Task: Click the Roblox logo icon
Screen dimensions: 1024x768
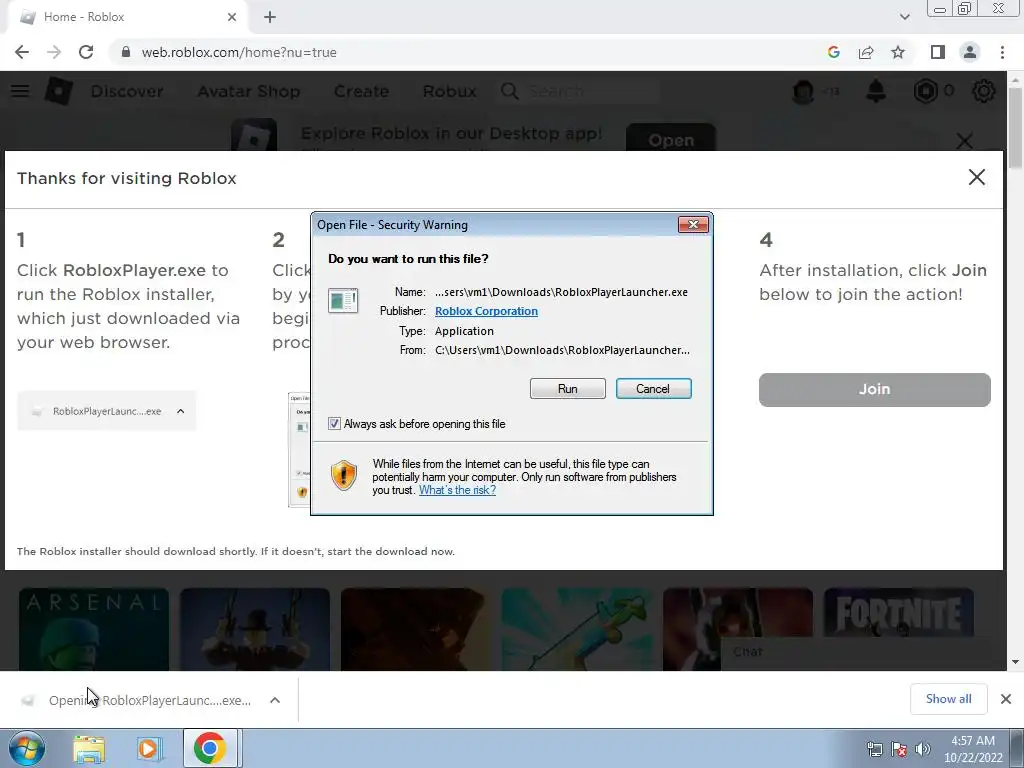Action: coord(58,91)
